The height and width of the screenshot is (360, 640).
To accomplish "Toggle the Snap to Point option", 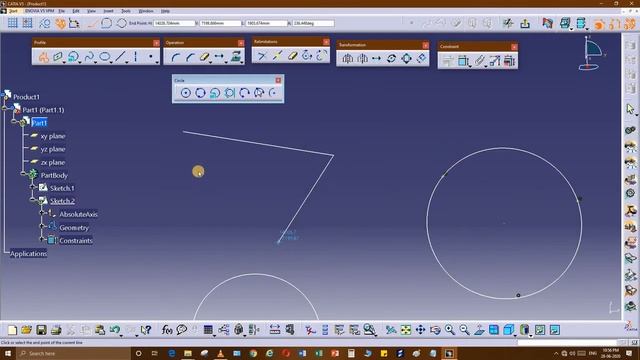I will [27, 23].
